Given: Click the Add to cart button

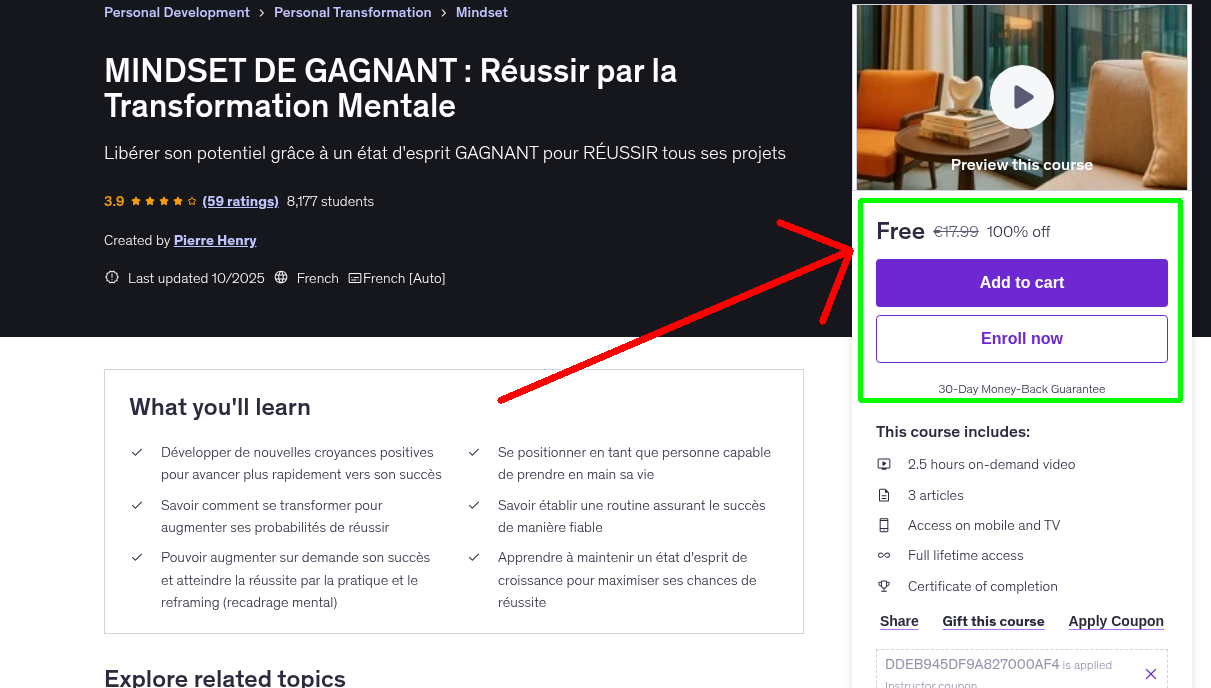Looking at the screenshot, I should [1021, 283].
